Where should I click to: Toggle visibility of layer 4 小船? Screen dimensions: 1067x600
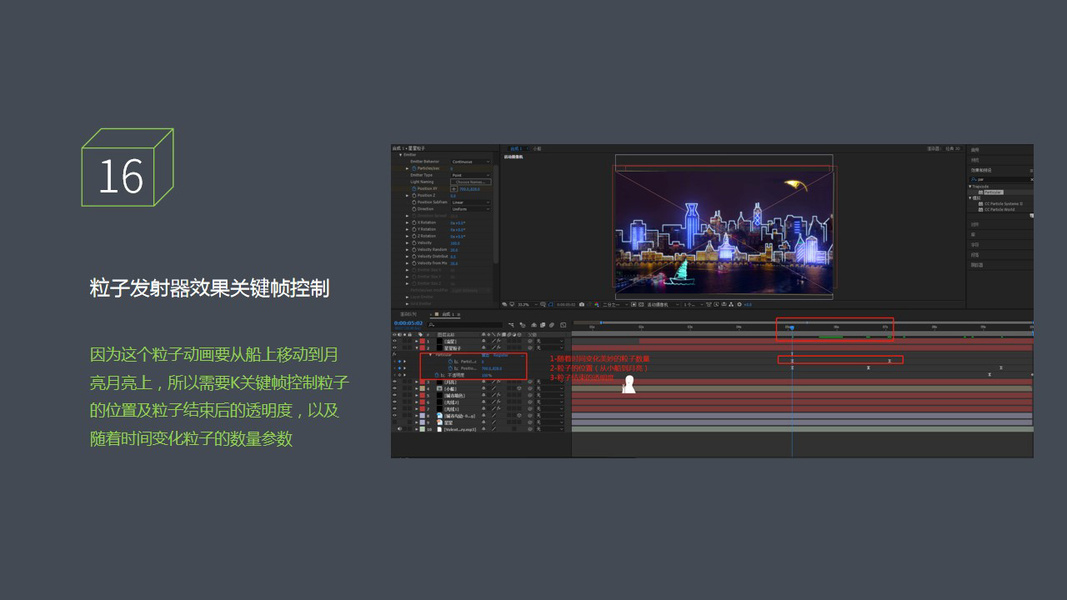(x=395, y=388)
